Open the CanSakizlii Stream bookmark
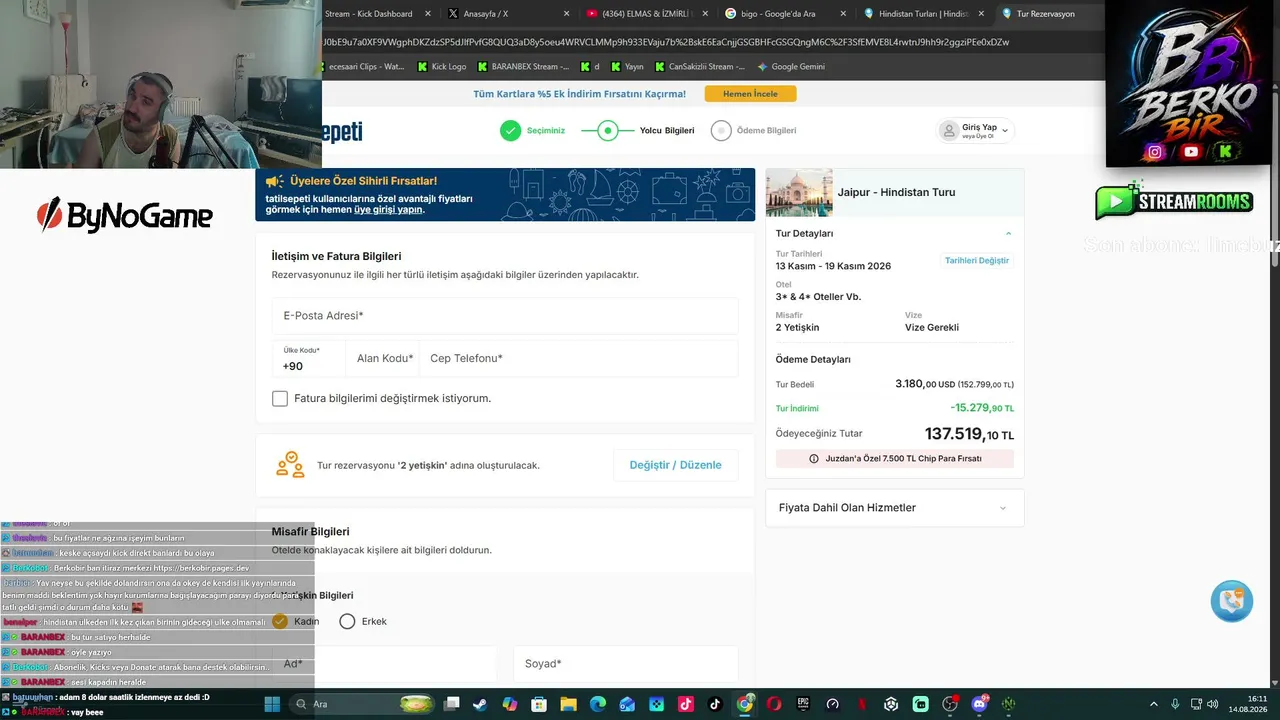The height and width of the screenshot is (720, 1280). click(700, 67)
